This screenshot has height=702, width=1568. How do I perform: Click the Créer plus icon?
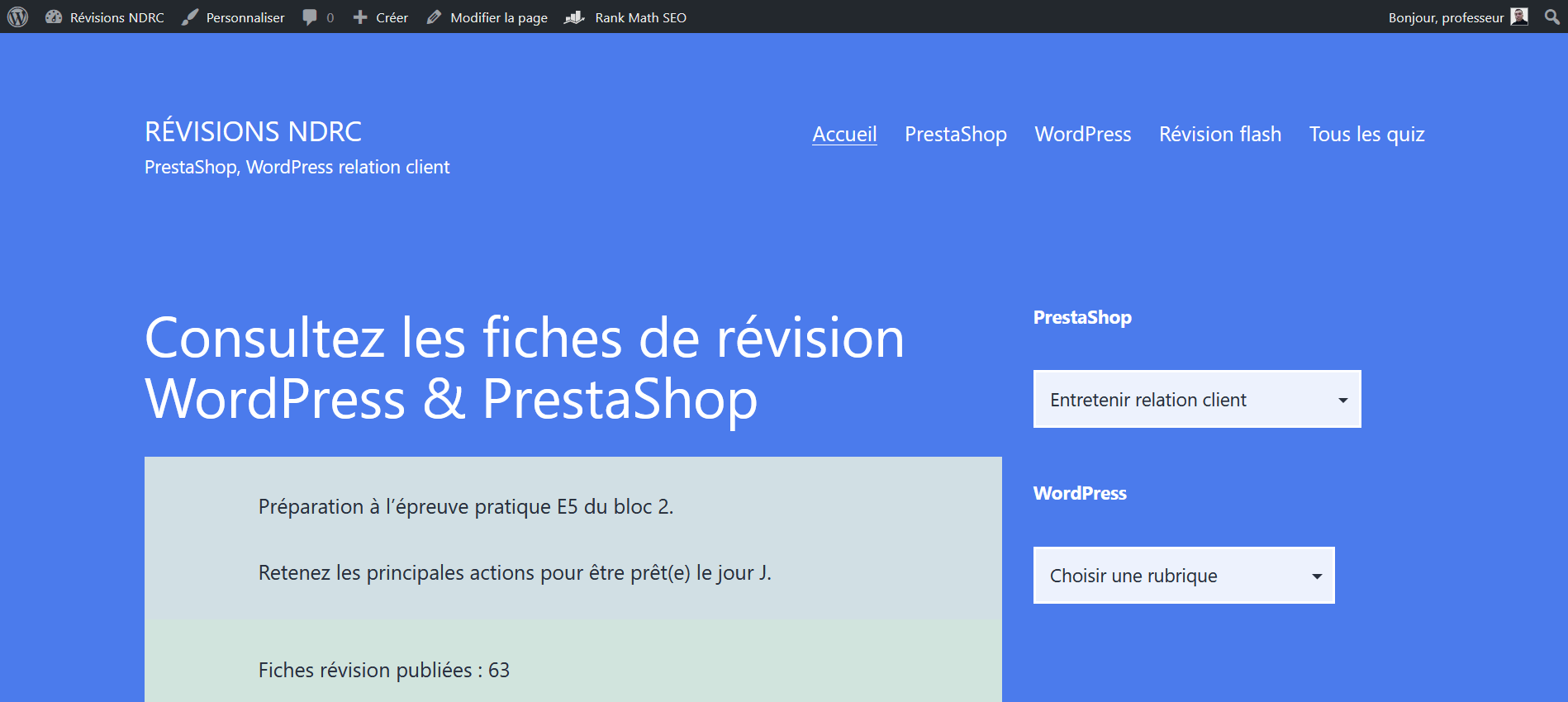pos(360,17)
